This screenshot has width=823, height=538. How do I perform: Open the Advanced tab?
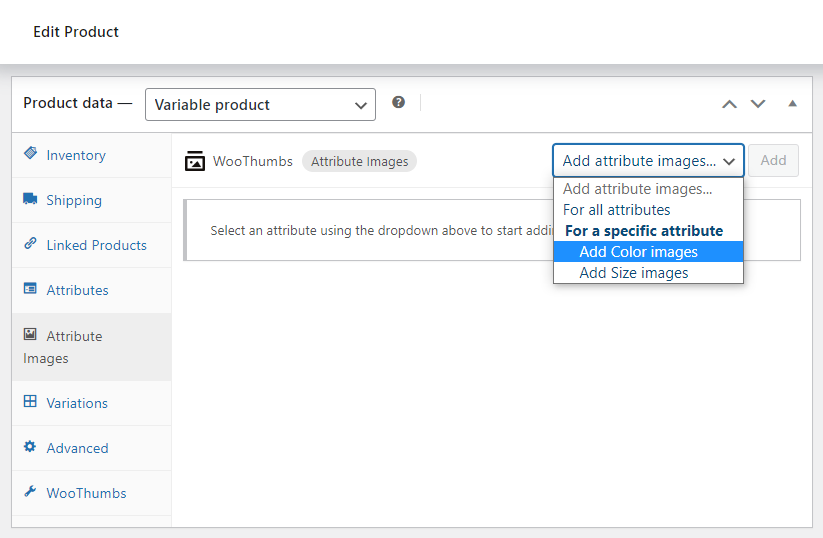(91, 448)
